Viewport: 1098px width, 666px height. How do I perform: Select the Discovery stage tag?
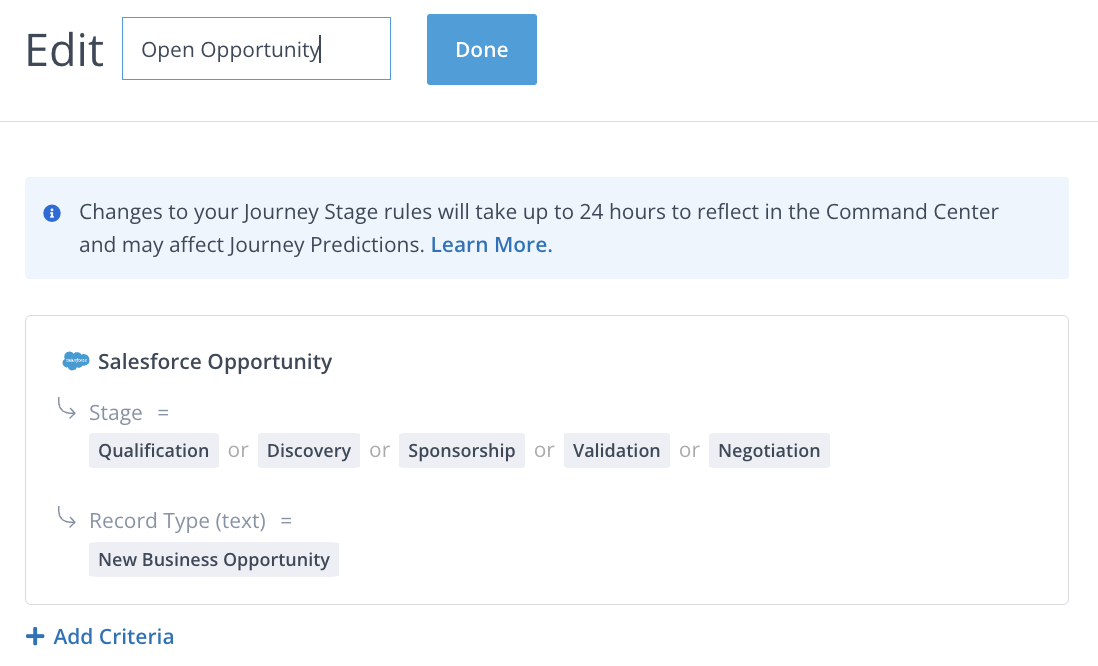309,450
